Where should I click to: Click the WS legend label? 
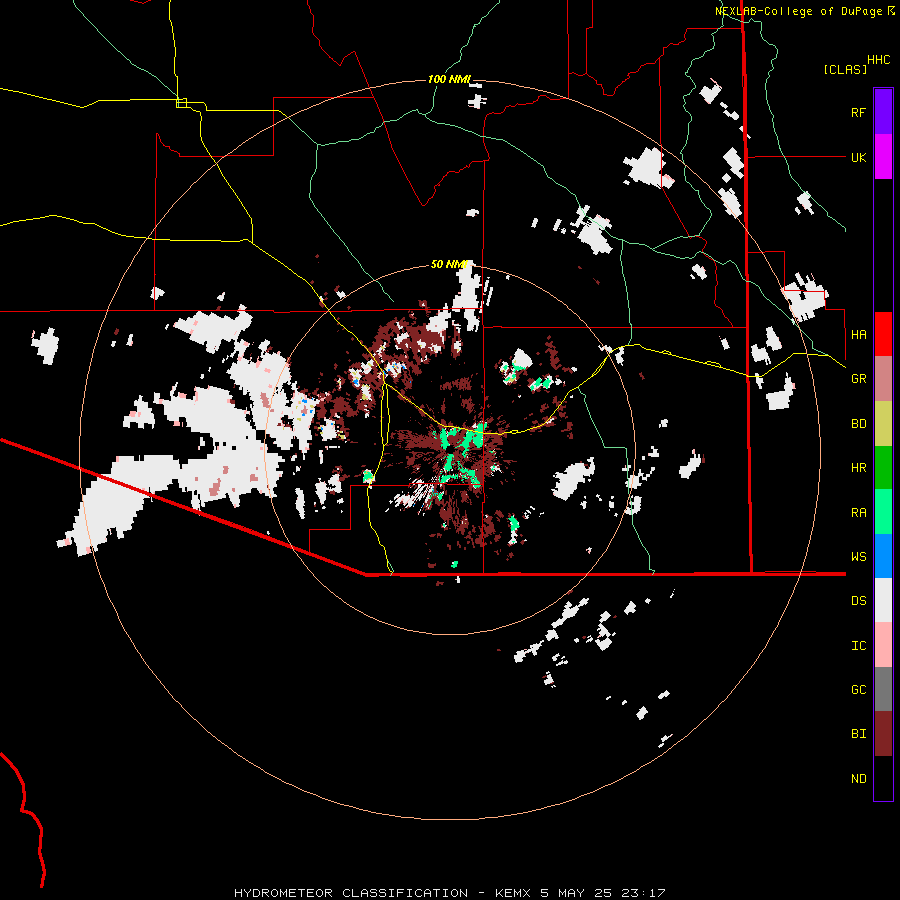tap(858, 557)
